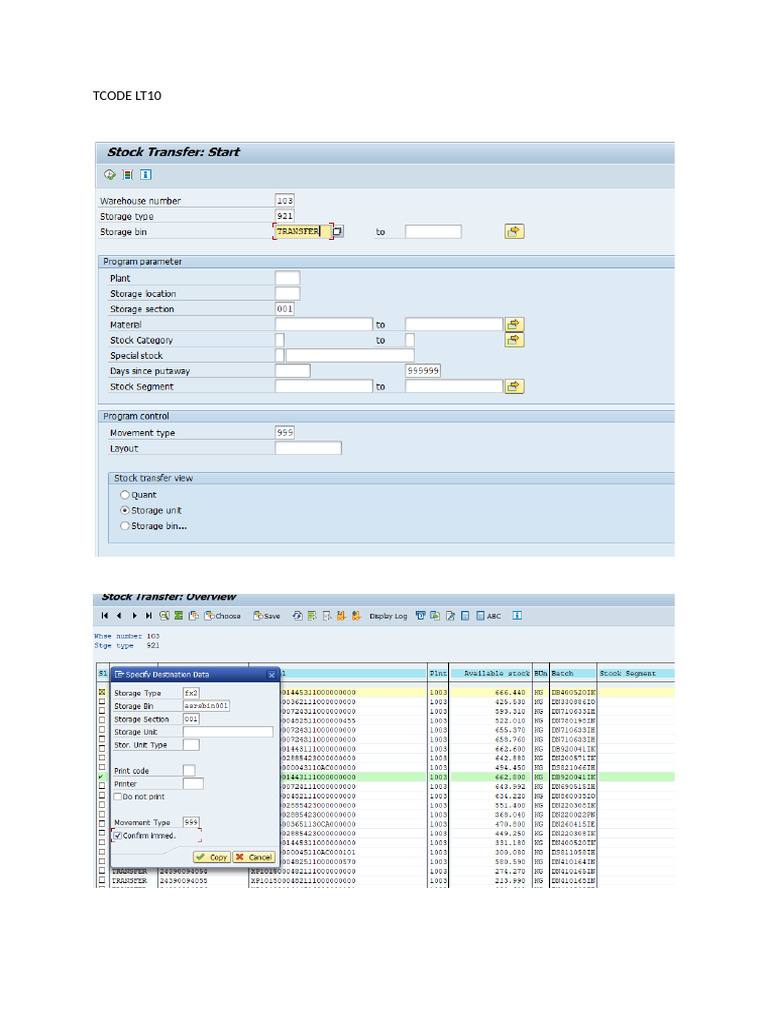Screen dimensions: 768x1024
Task: Click the info icon in Overview toolbar
Action: 517,615
